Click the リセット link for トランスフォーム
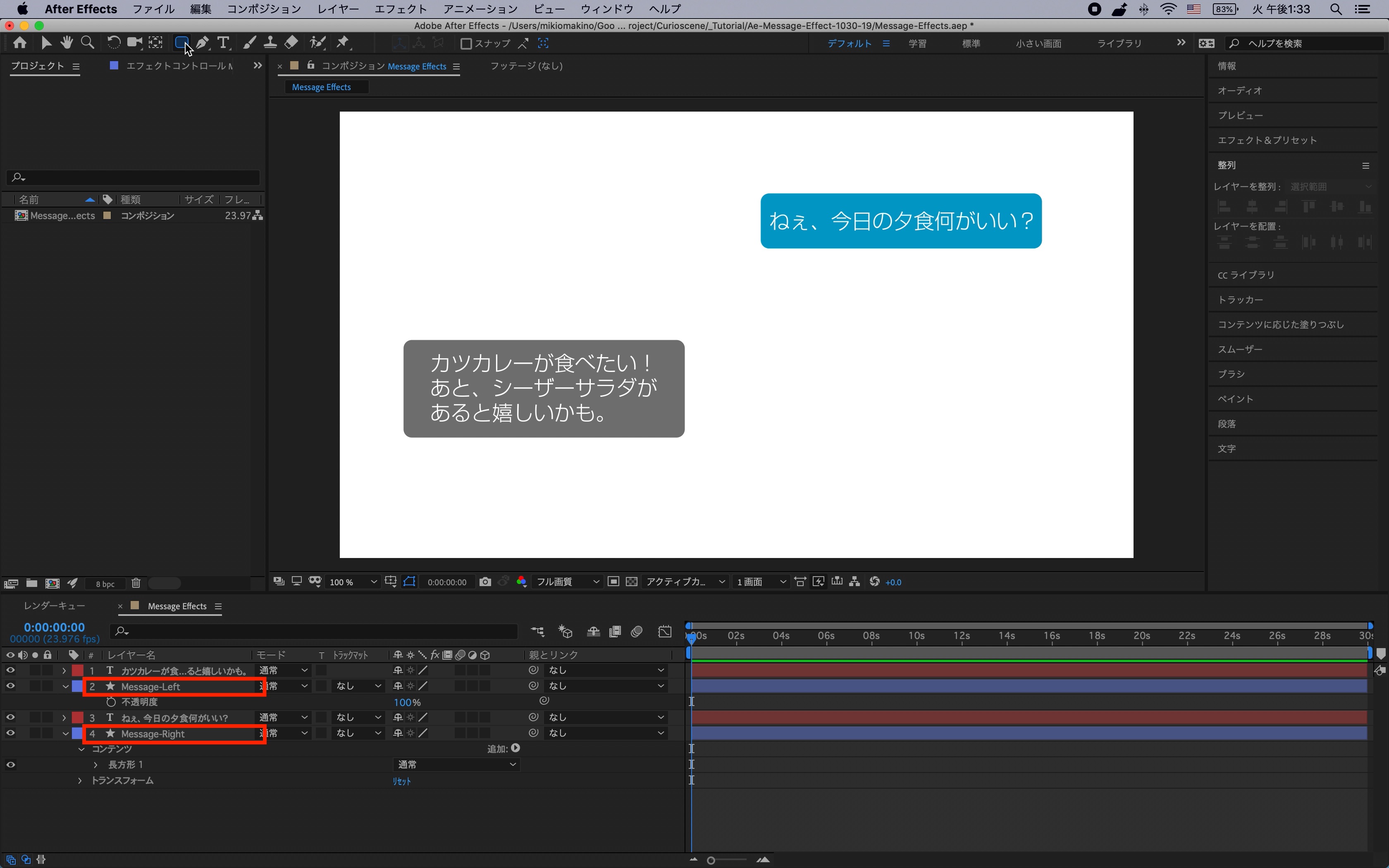Image resolution: width=1389 pixels, height=868 pixels. 401,781
